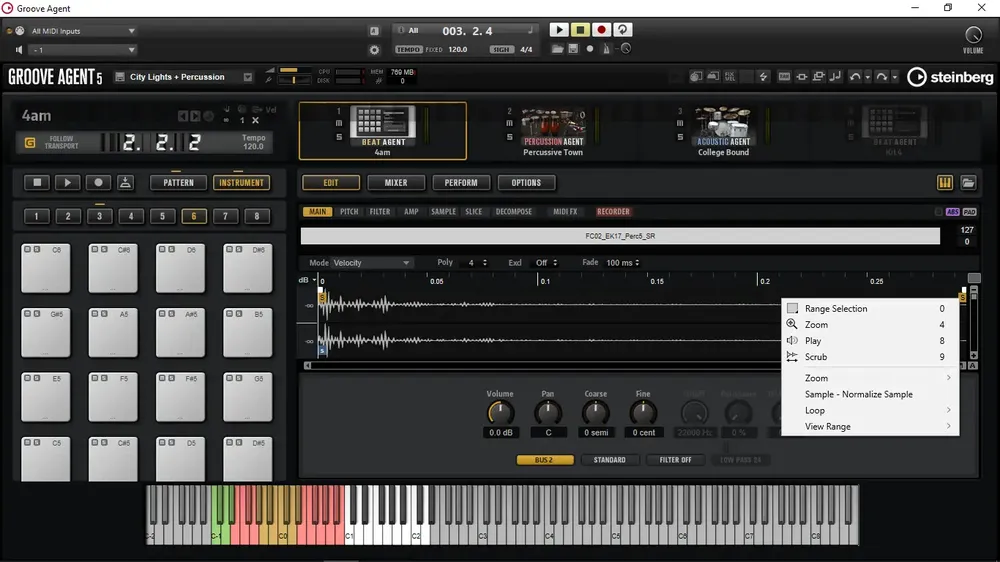Image resolution: width=1000 pixels, height=562 pixels.
Task: Click the Volume knob showing 0.0 dB
Action: click(500, 413)
